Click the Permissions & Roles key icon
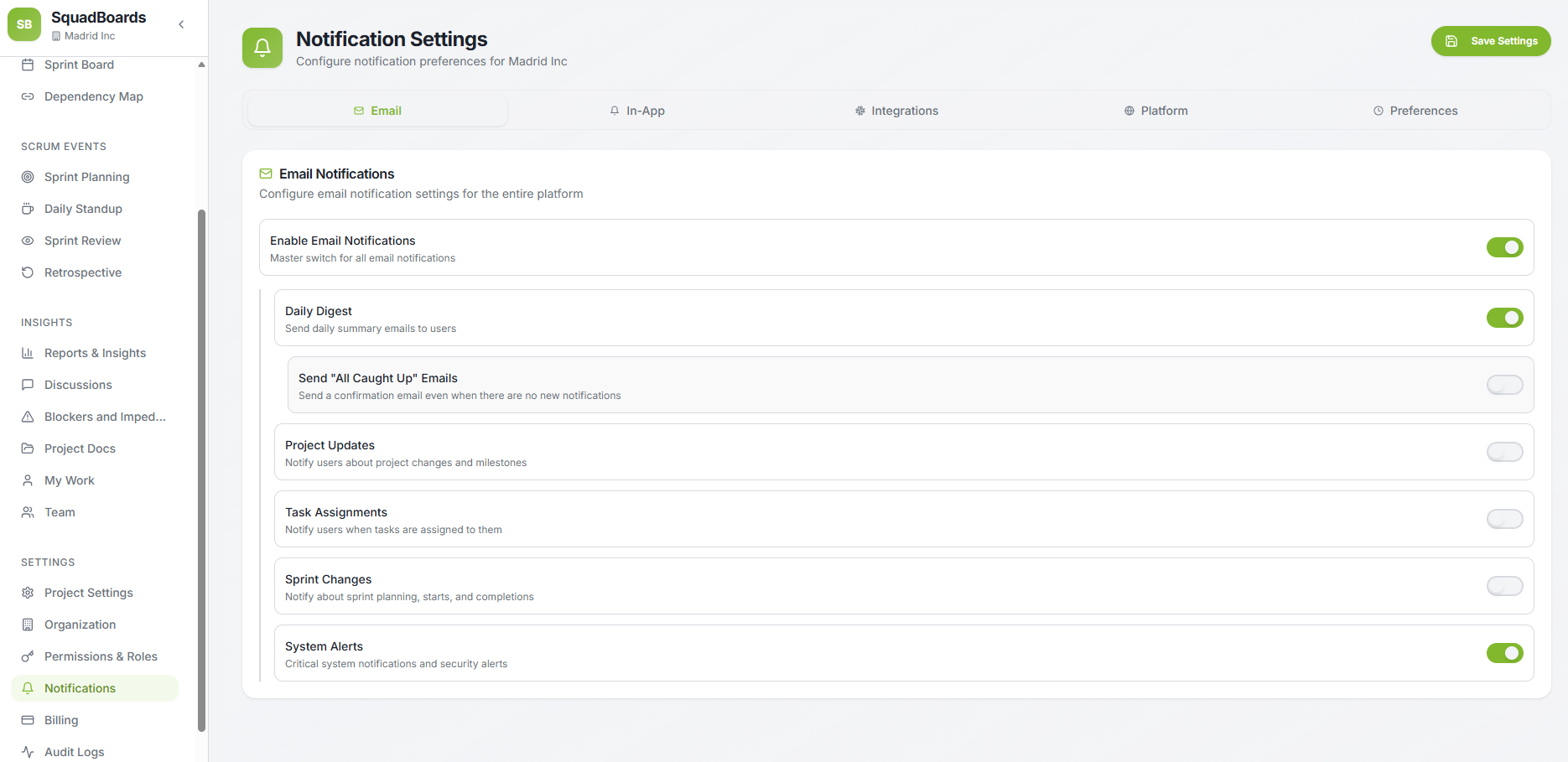This screenshot has width=1568, height=762. coord(28,656)
